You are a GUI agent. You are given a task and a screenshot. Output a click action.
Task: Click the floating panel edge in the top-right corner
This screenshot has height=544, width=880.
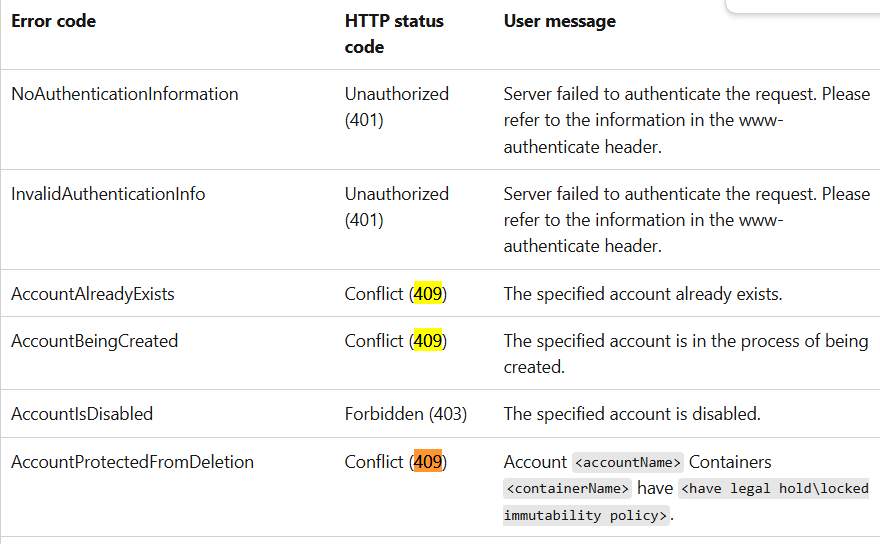803,6
